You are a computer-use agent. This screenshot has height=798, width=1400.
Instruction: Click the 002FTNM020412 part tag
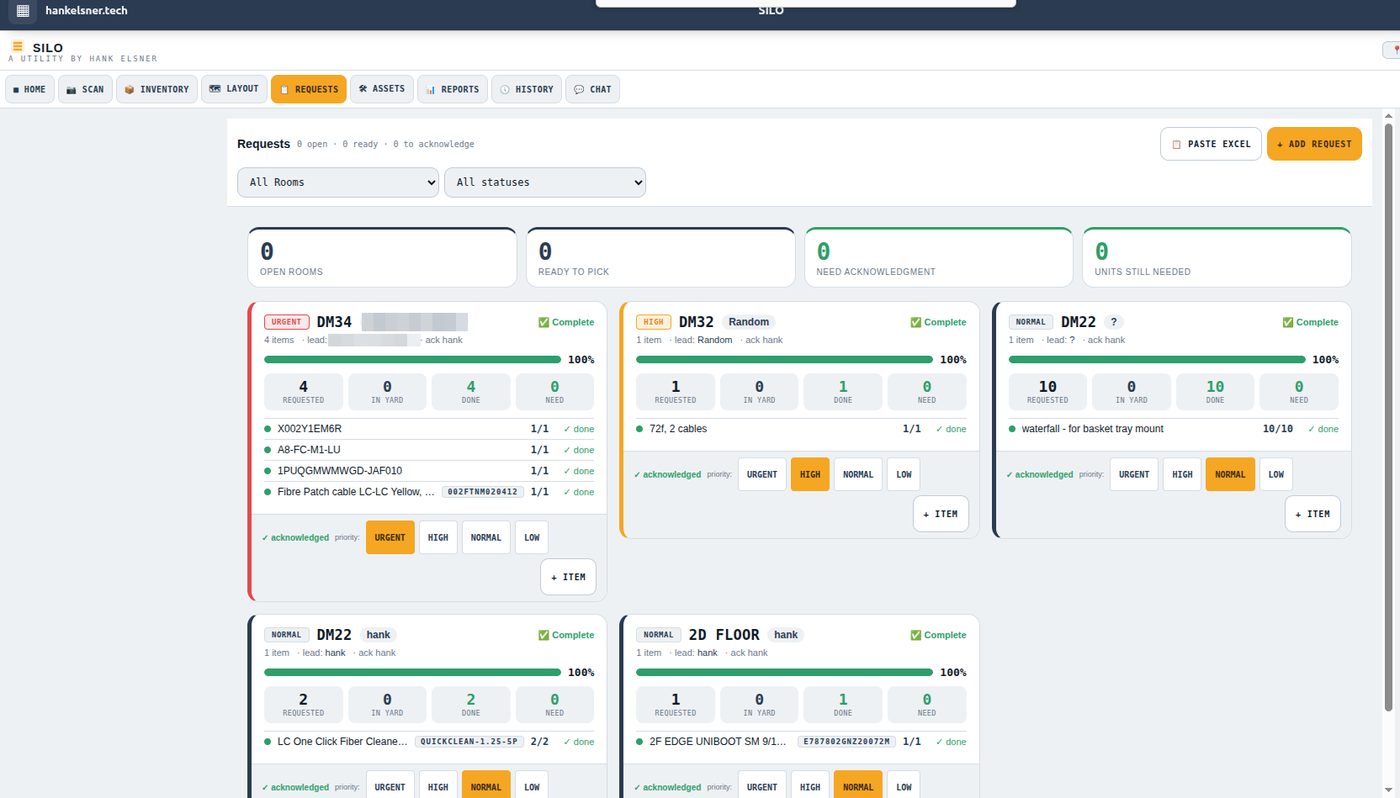point(483,492)
